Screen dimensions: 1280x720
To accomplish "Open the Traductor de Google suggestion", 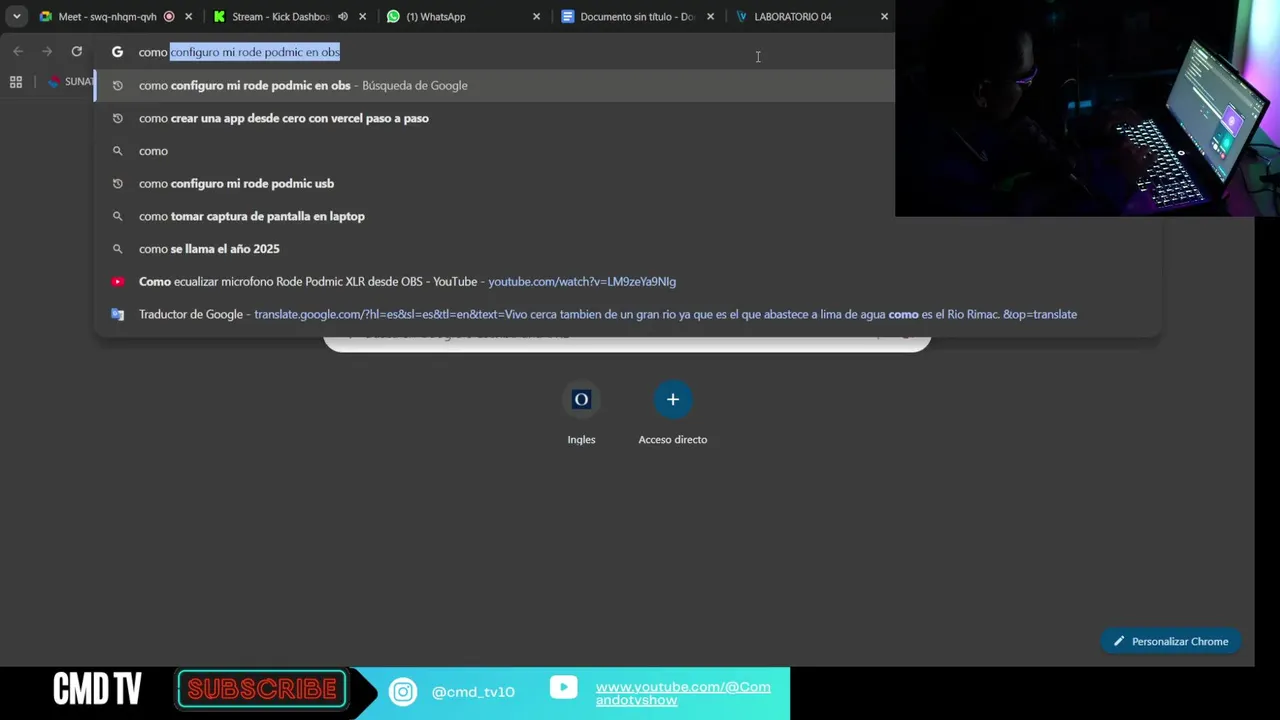I will tap(628, 314).
